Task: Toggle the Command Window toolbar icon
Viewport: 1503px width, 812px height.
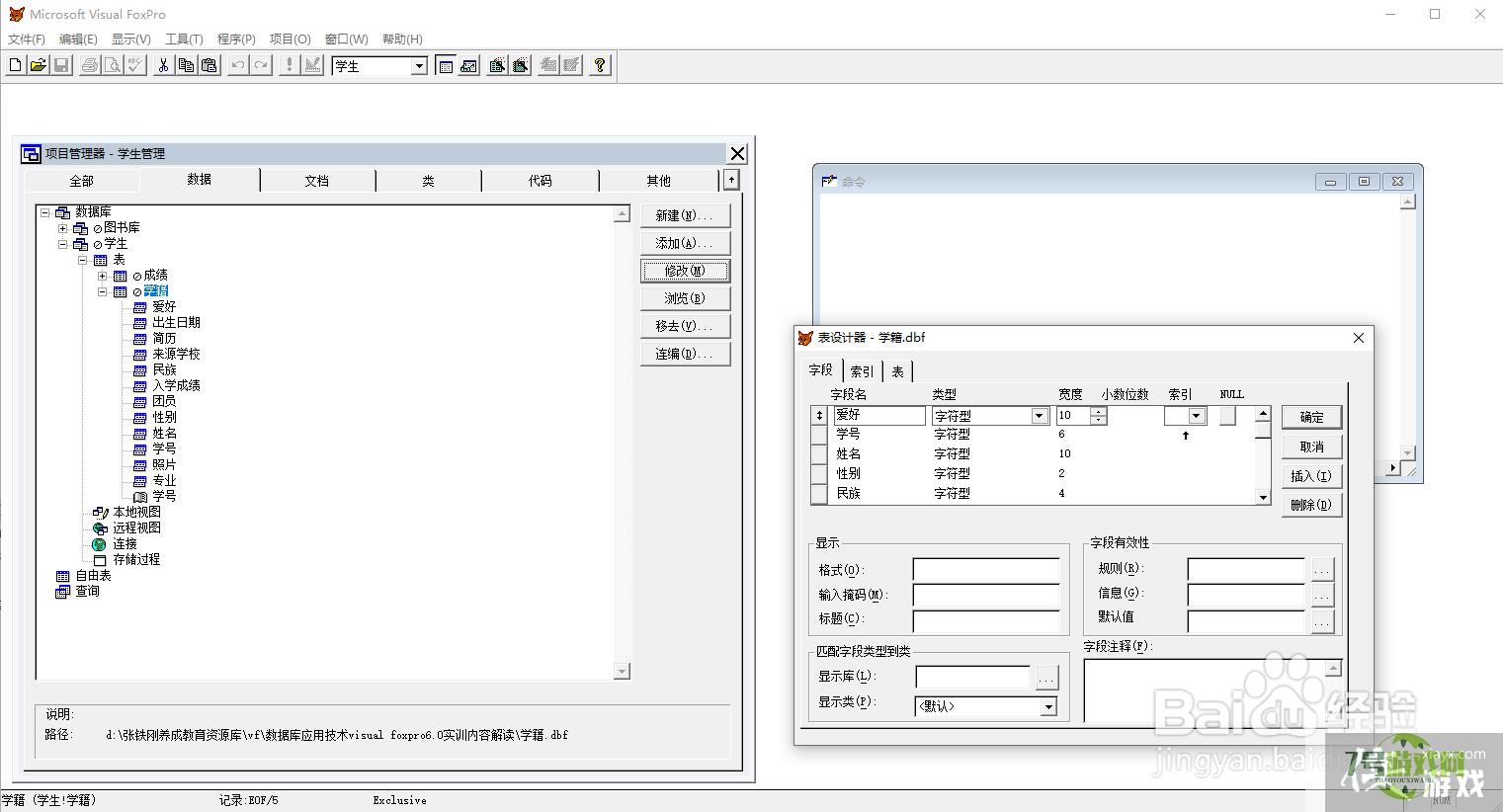Action: 446,65
